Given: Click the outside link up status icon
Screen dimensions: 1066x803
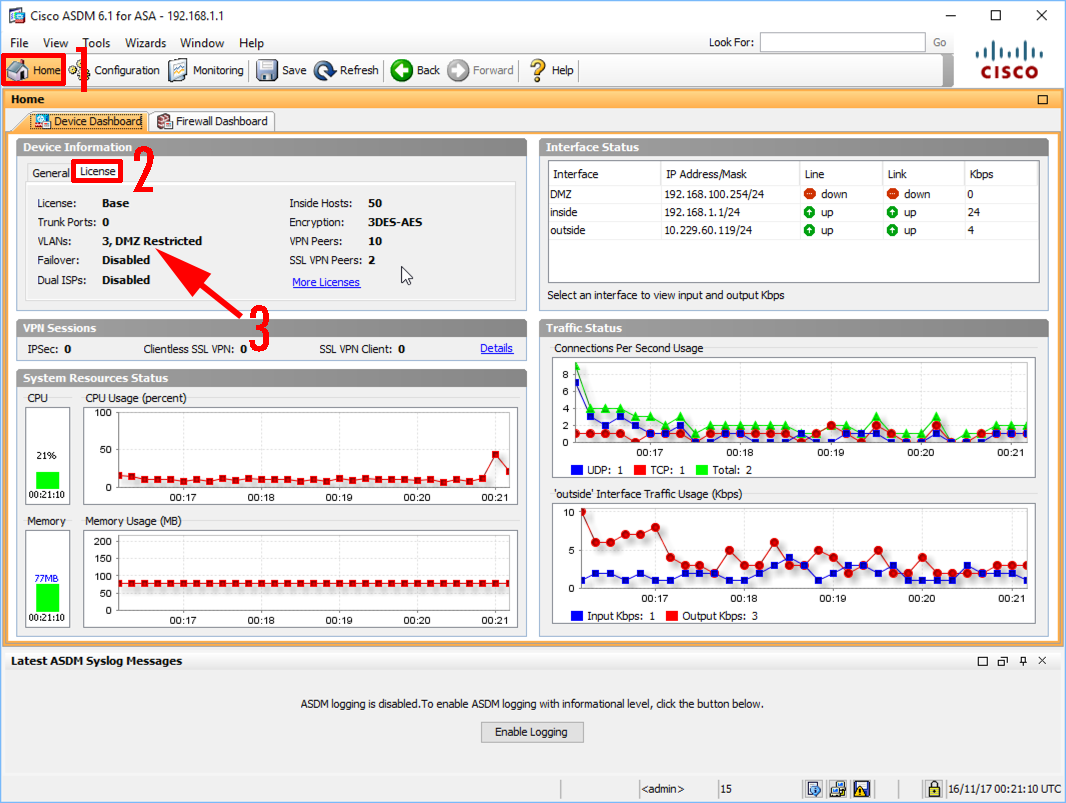Looking at the screenshot, I should 893,230.
